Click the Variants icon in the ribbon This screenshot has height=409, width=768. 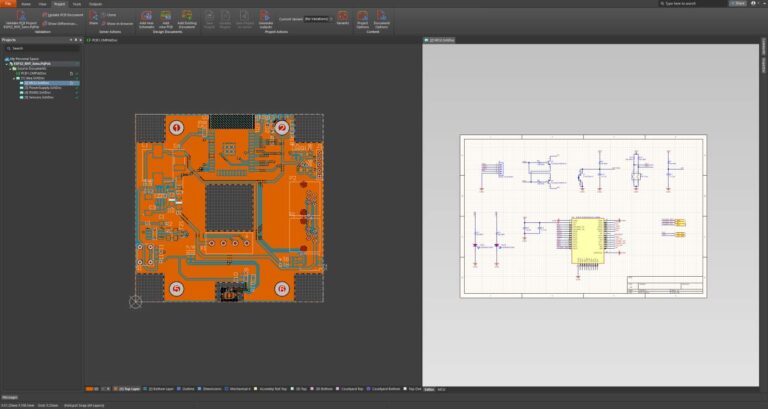point(343,16)
